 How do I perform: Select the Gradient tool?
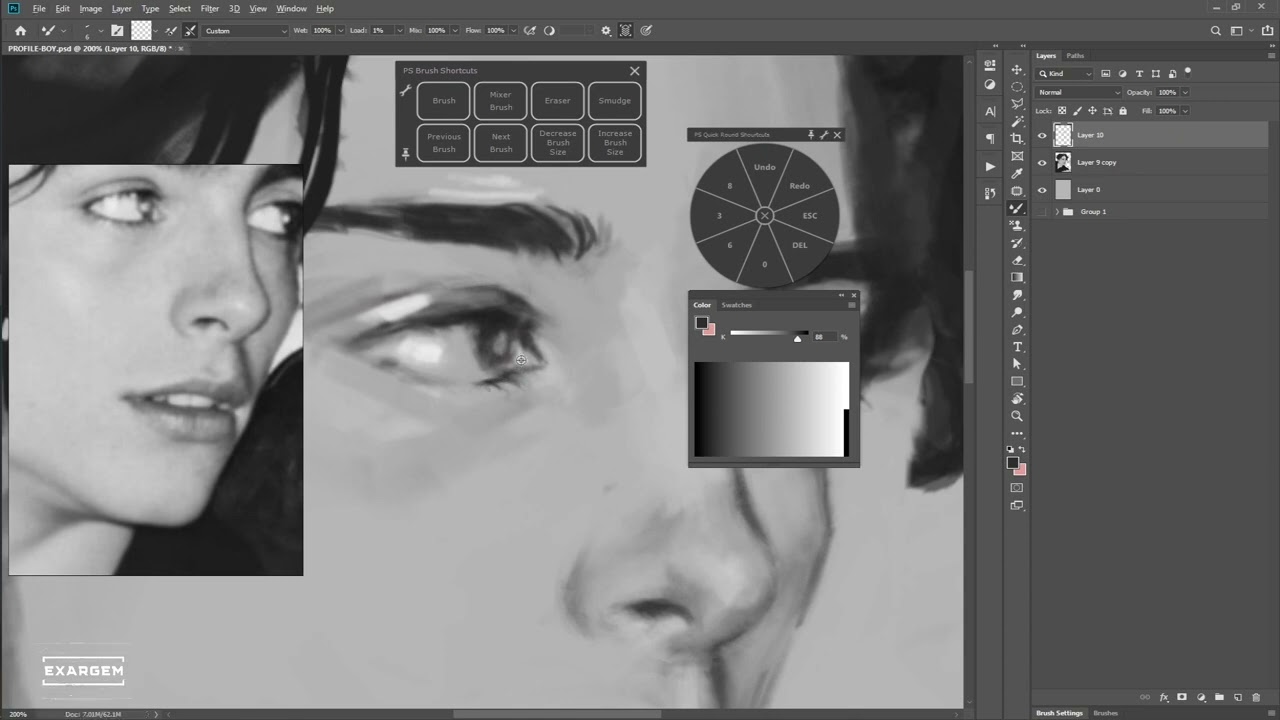(x=1017, y=277)
